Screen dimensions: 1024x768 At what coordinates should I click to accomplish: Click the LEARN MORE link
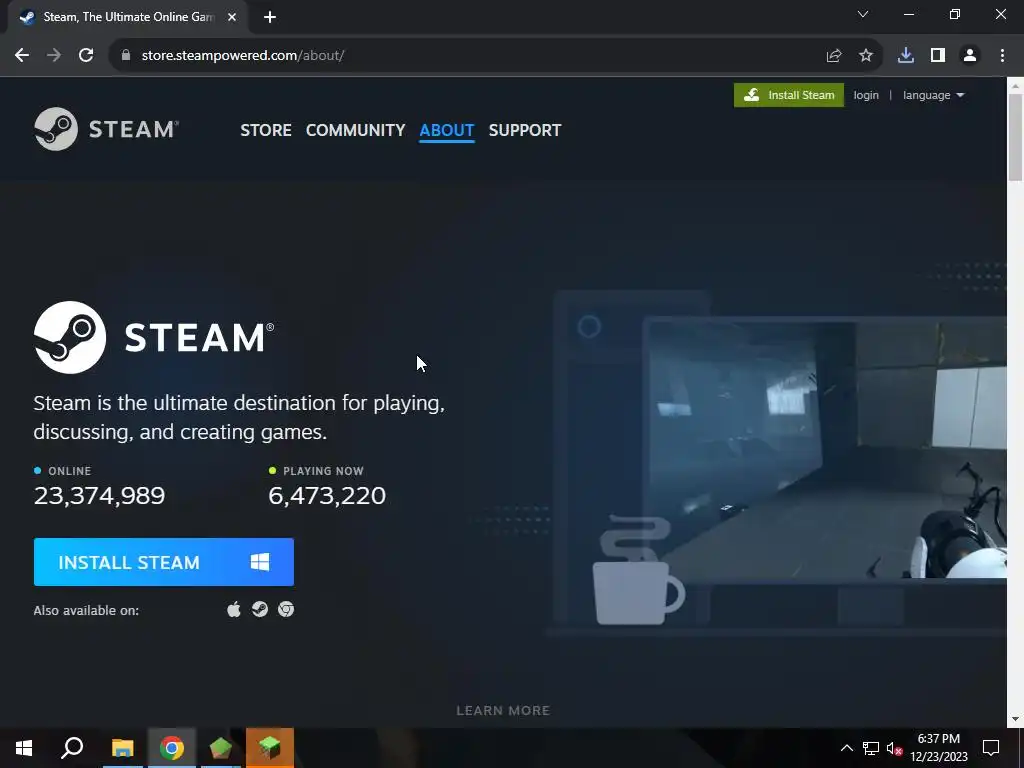click(x=503, y=711)
